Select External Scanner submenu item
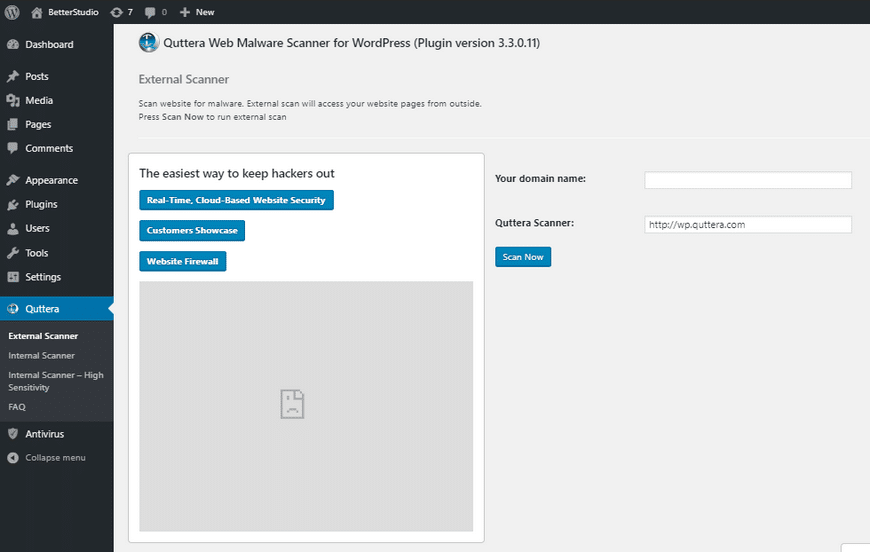Screen dimensions: 870x552 [43, 336]
